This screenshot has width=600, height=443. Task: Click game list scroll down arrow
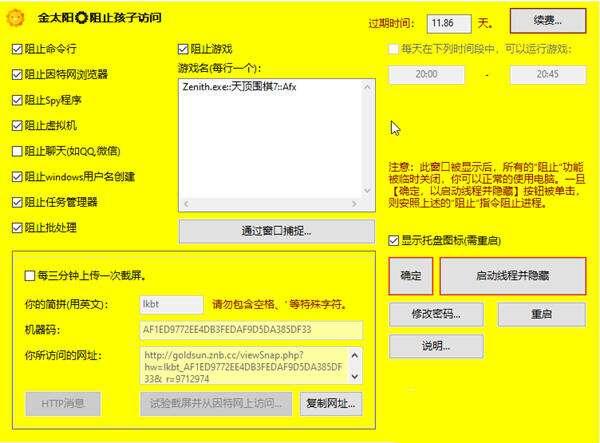[367, 190]
